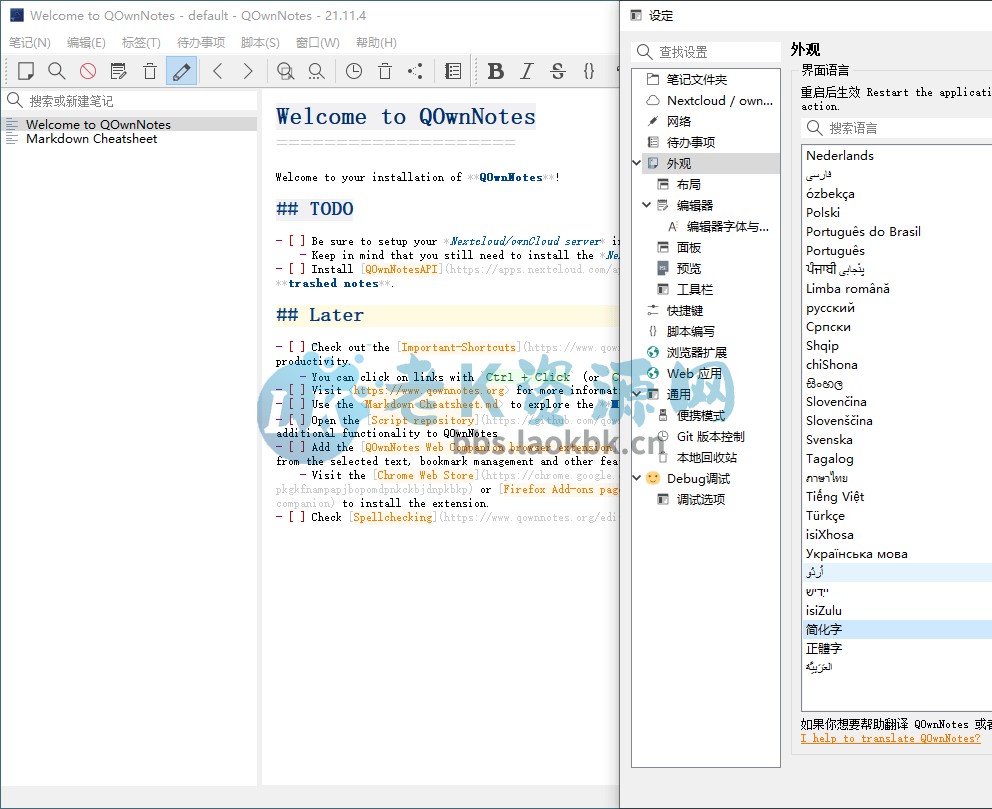This screenshot has width=992, height=809.
Task: Click the red remove-note toolbar icon
Action: coord(88,71)
